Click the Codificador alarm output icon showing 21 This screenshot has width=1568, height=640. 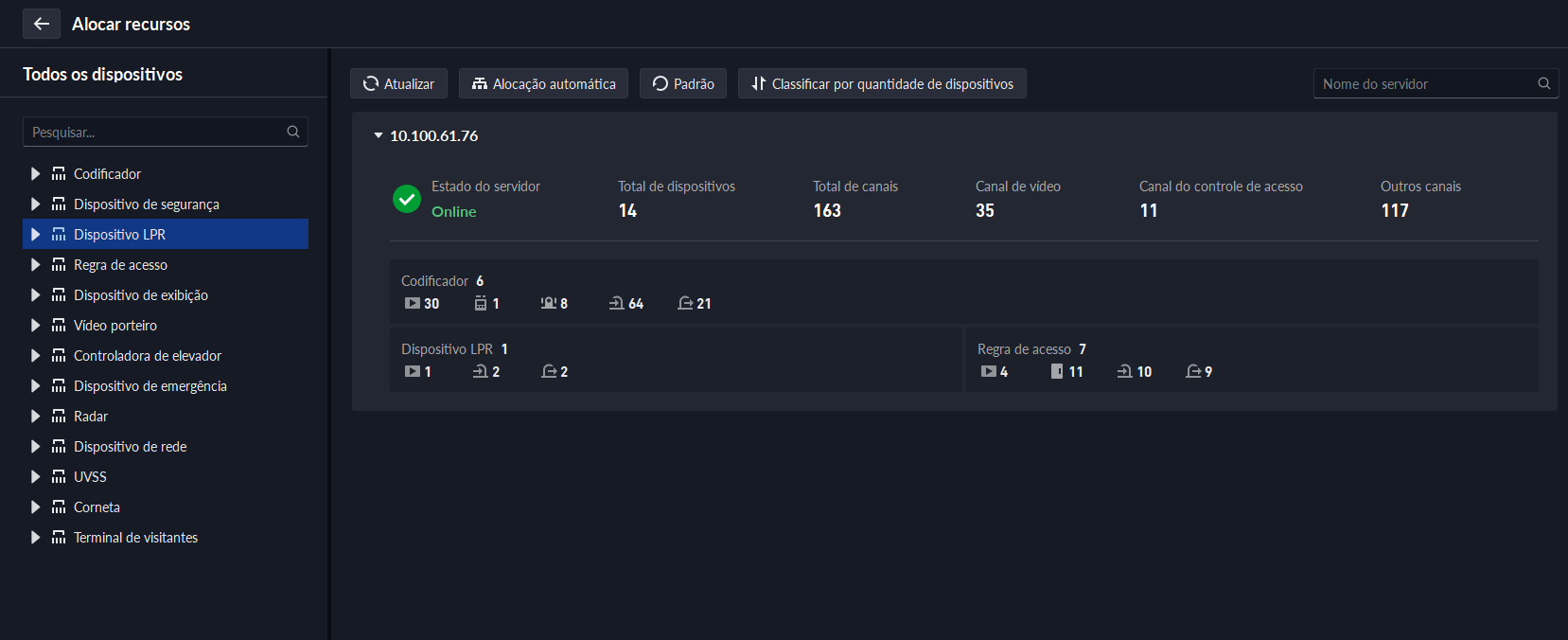(x=685, y=304)
